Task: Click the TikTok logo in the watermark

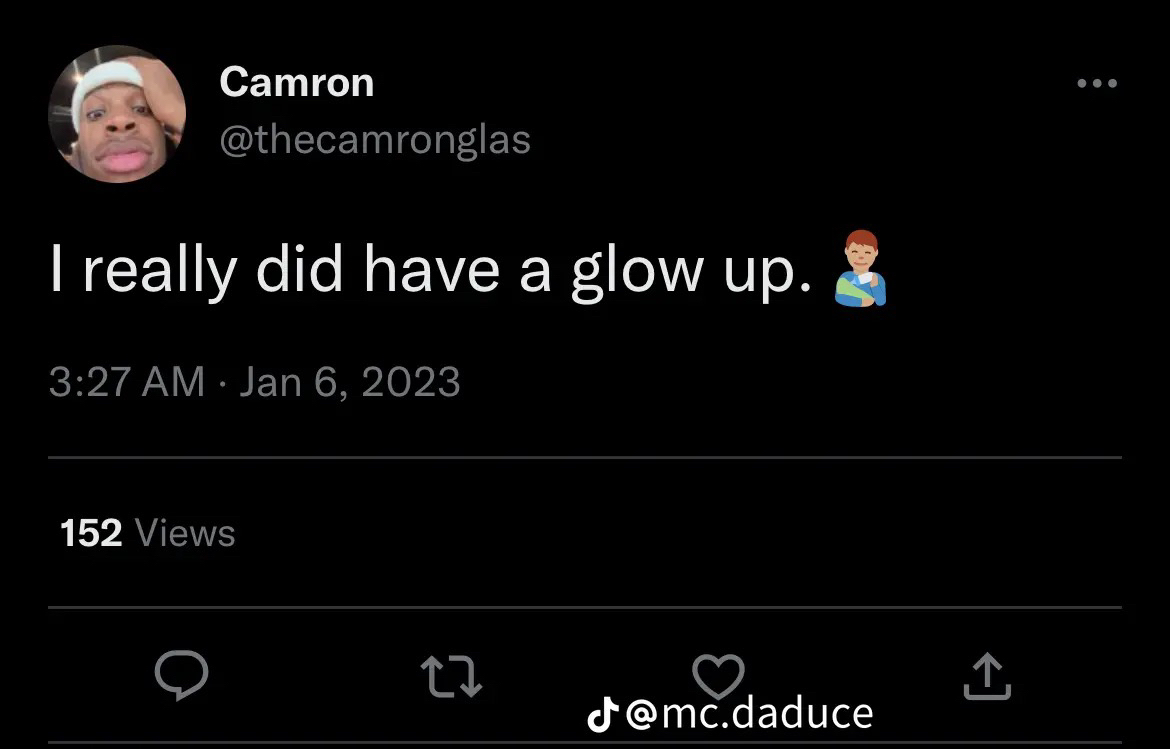Action: point(601,713)
